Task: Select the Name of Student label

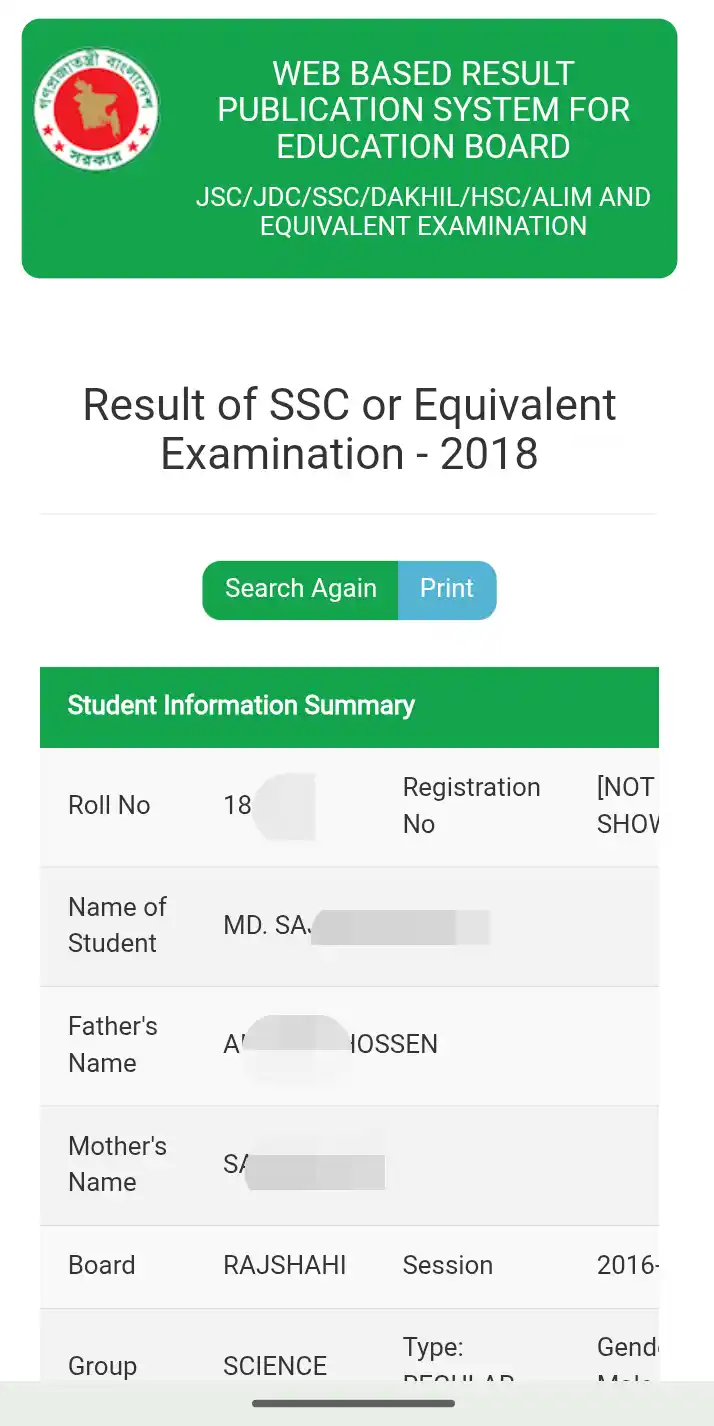Action: (x=117, y=925)
